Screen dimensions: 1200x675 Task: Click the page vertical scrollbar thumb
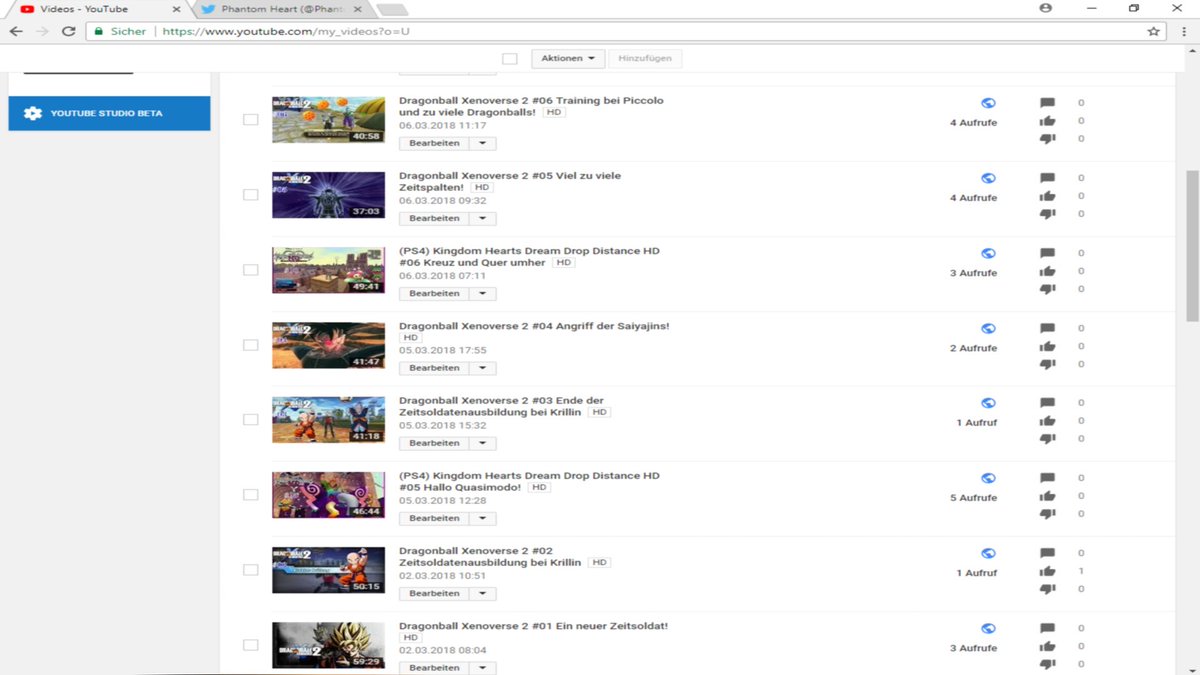(x=1192, y=245)
